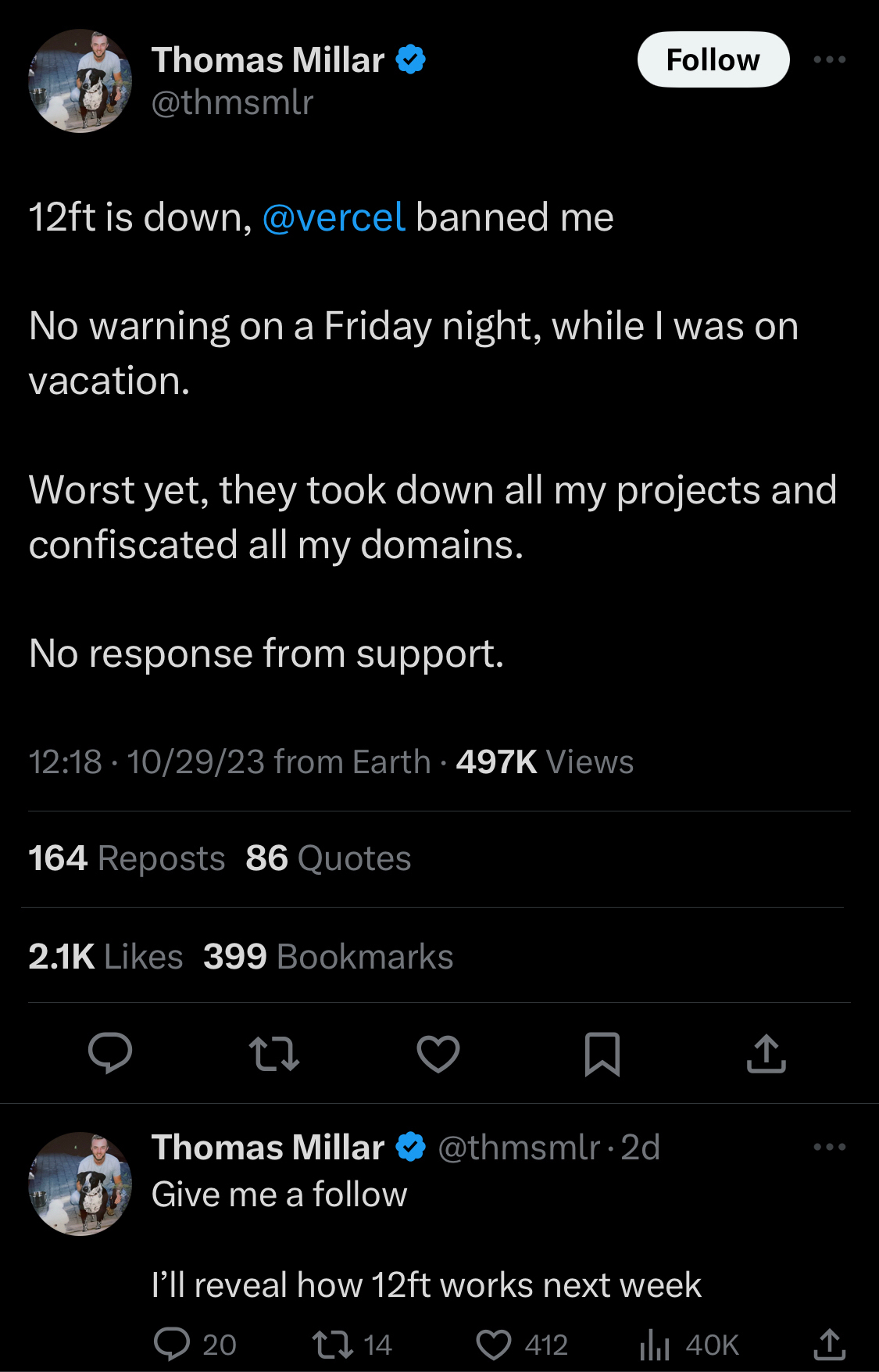This screenshot has height=1372, width=879.
Task: View the 2.1K Likes list
Action: (105, 957)
